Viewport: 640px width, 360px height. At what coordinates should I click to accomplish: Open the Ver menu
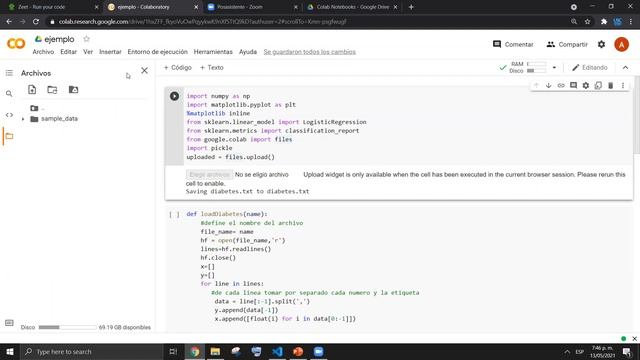[x=88, y=52]
